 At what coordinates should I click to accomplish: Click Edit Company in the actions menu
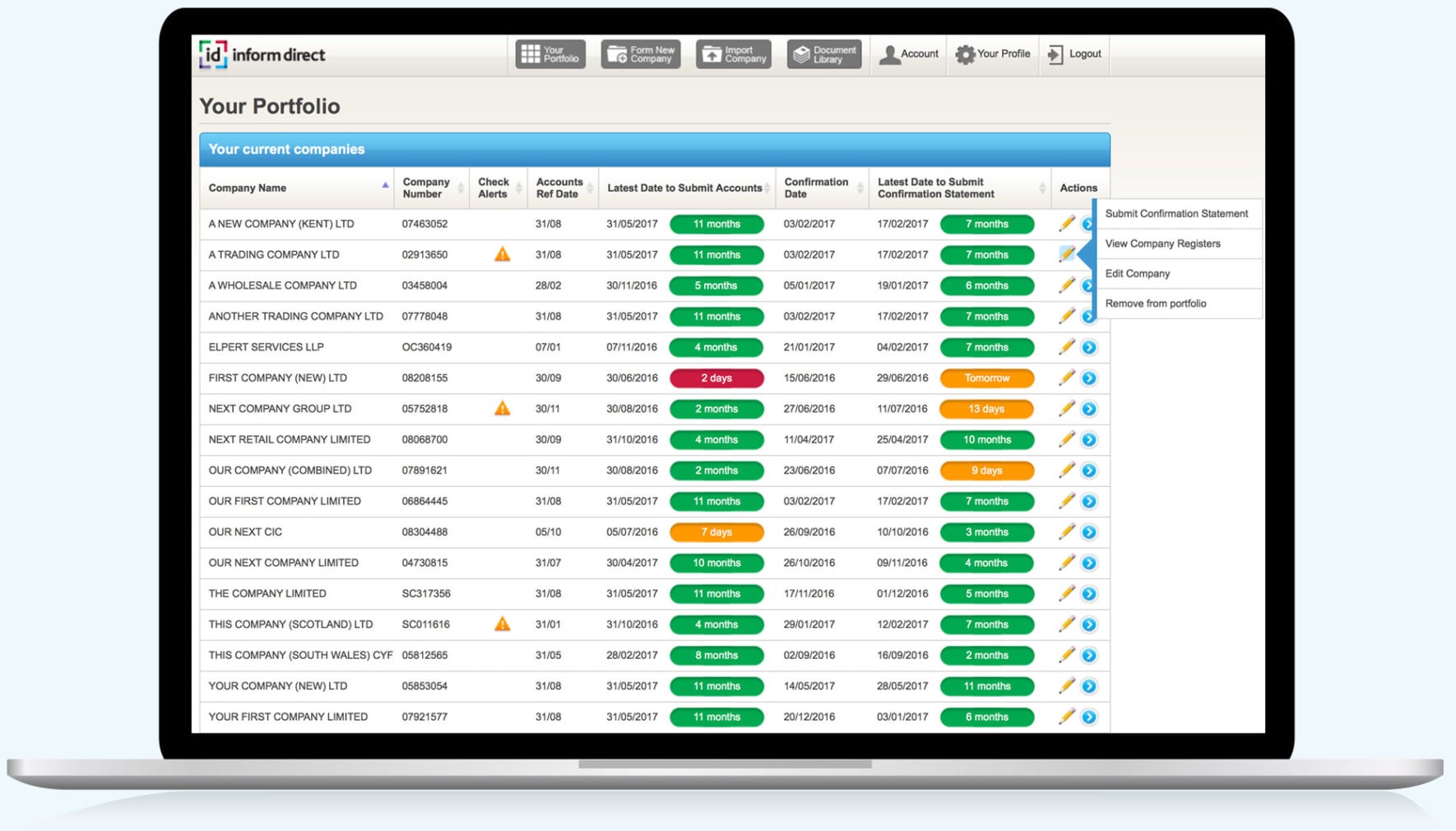pyautogui.click(x=1137, y=273)
